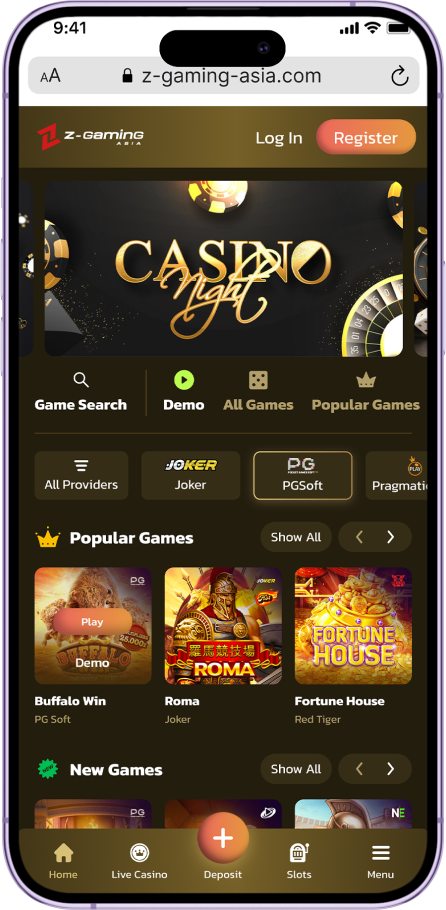Image resolution: width=446 pixels, height=910 pixels.
Task: Show next Popular Games with right arrow
Action: click(x=390, y=537)
